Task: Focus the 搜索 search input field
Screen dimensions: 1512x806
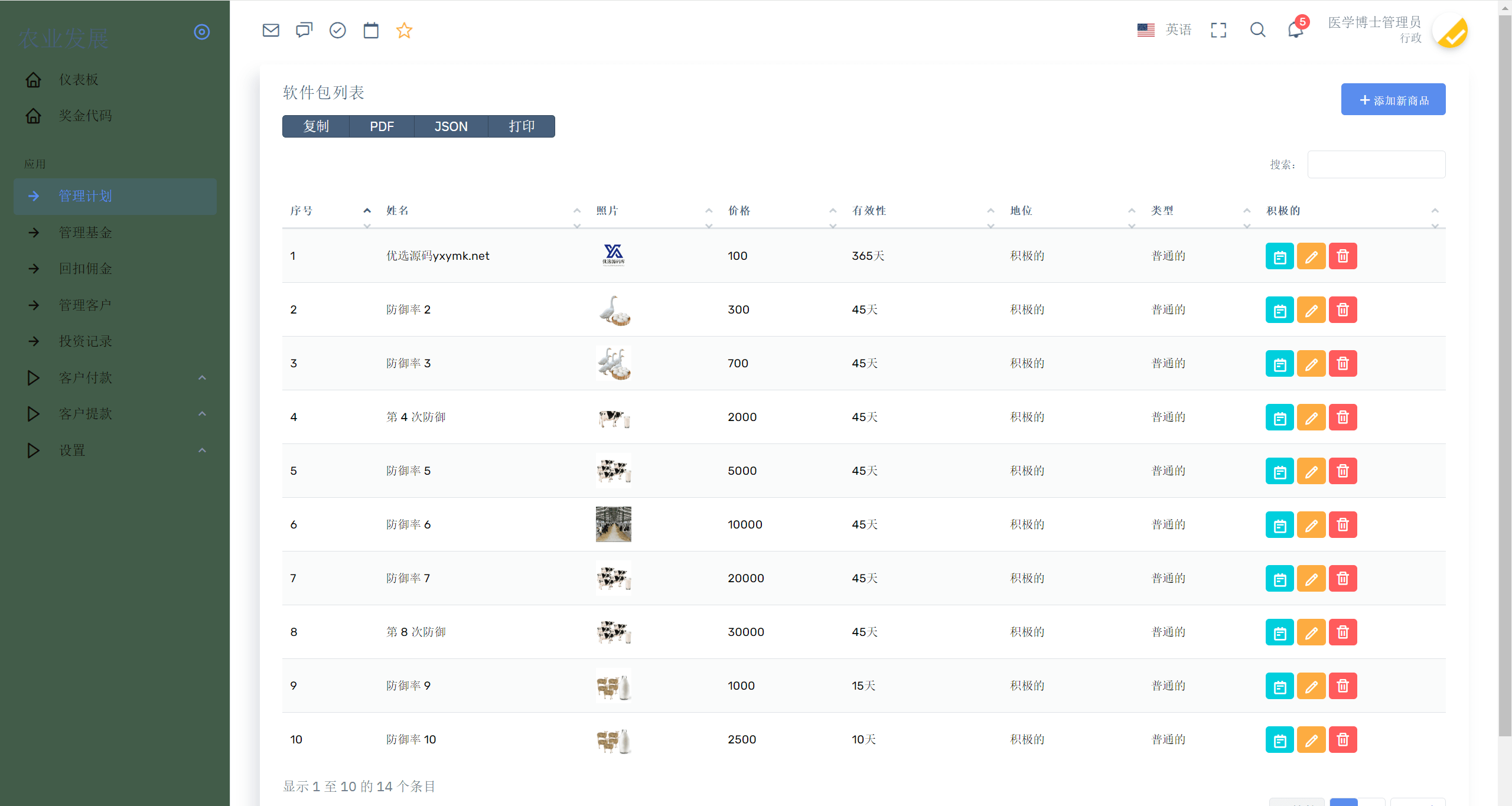Action: (1376, 164)
